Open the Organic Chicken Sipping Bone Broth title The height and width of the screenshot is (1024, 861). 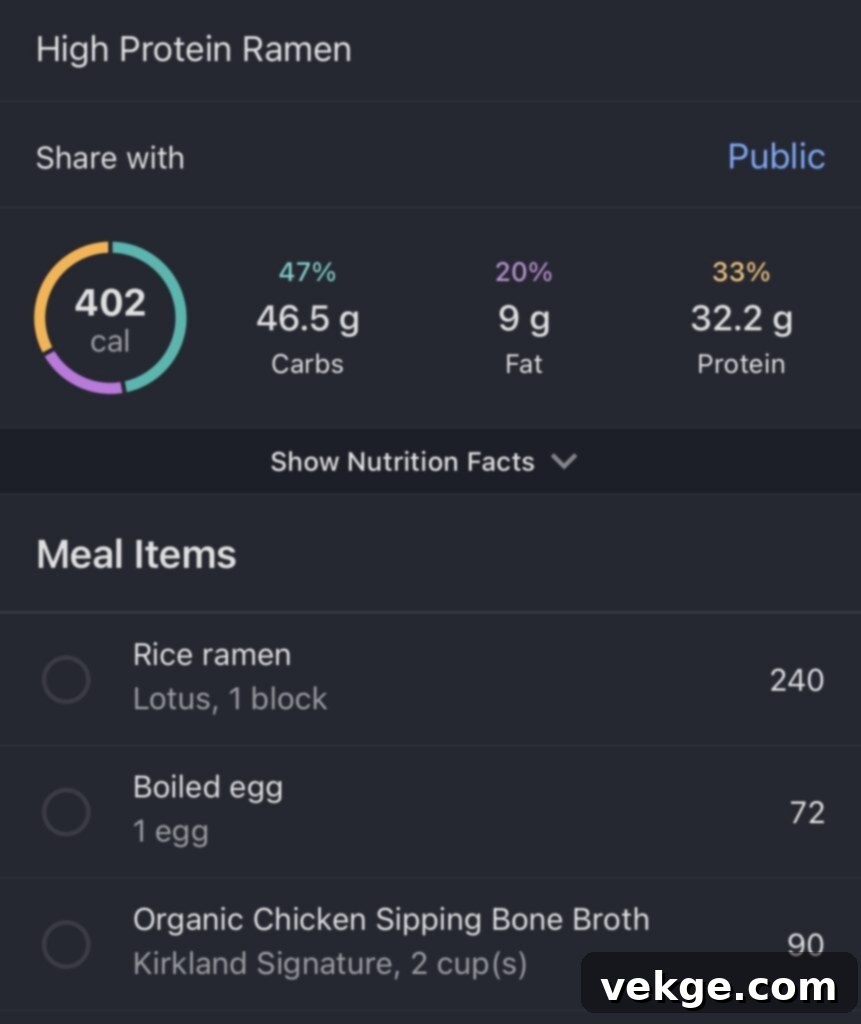tap(391, 920)
